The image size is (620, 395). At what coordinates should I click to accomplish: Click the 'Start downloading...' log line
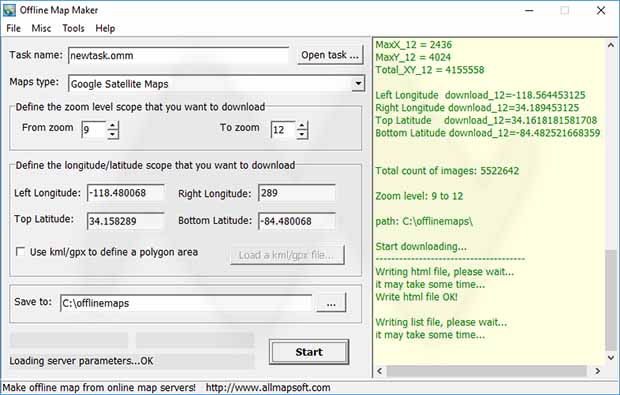click(421, 247)
